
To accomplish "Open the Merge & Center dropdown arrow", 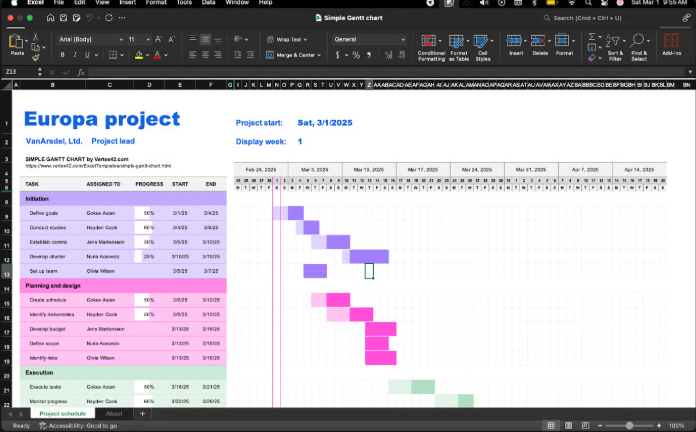I will [321, 55].
